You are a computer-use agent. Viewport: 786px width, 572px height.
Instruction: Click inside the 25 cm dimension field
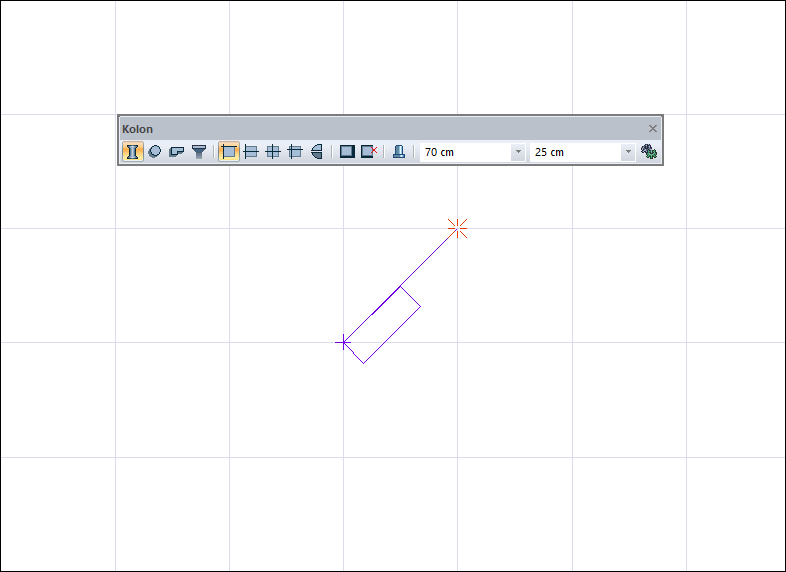point(574,152)
